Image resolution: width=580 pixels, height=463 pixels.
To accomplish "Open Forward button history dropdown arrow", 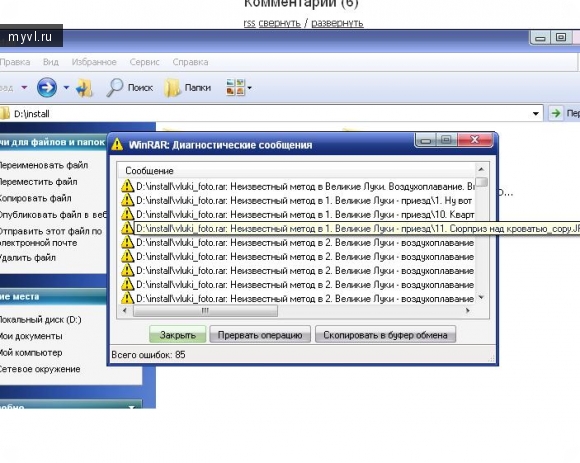I will point(66,88).
